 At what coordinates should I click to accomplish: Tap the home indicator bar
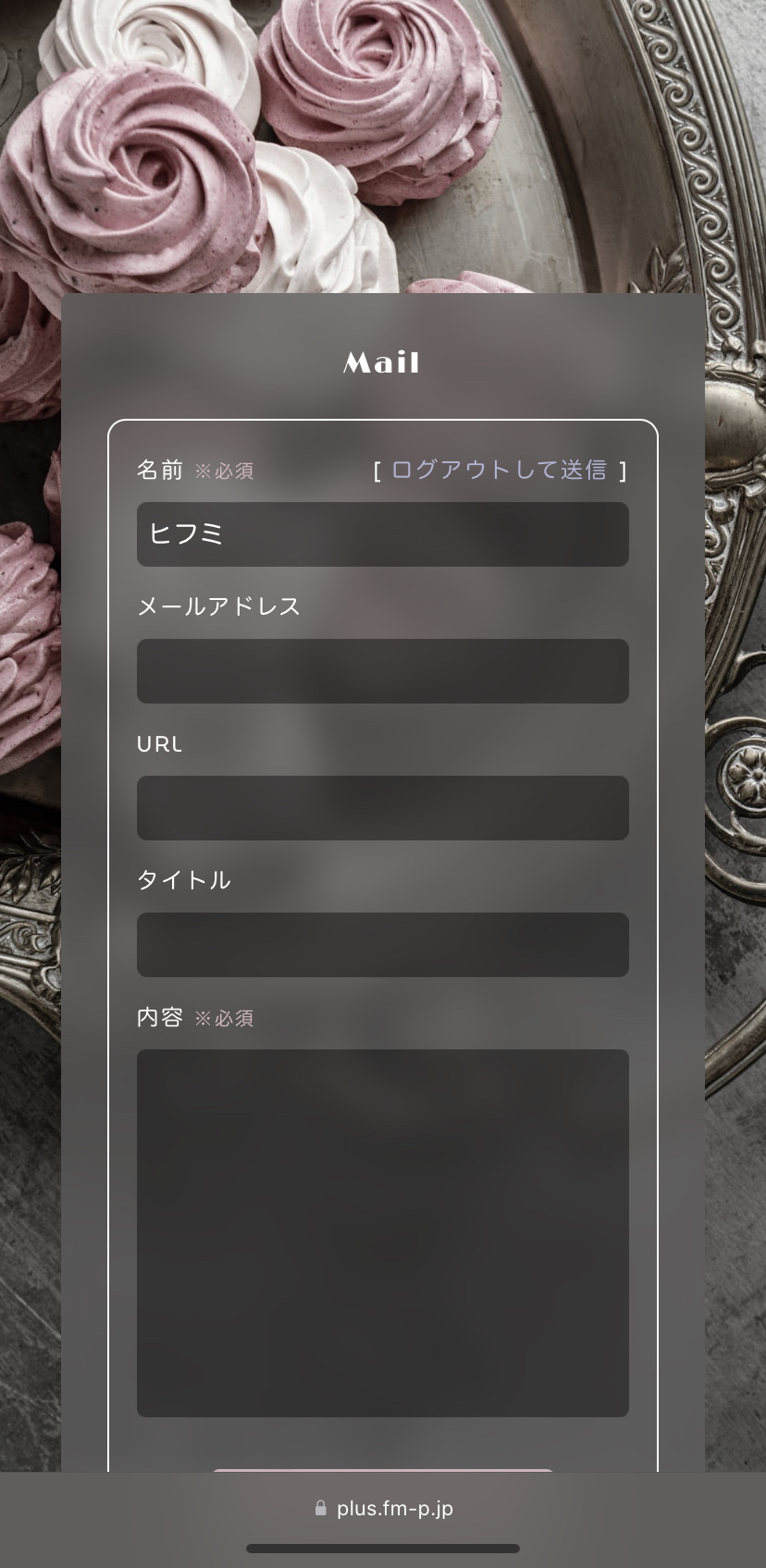click(x=383, y=1549)
